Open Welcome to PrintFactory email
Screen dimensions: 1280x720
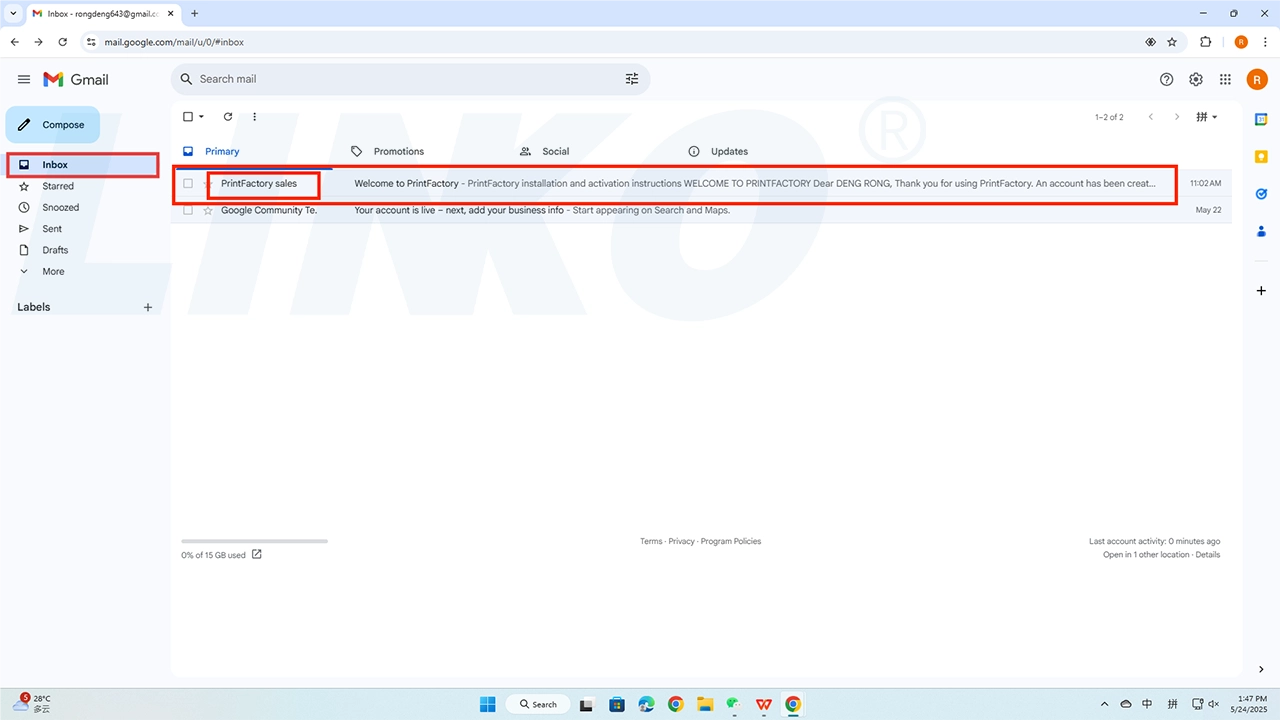pos(702,184)
